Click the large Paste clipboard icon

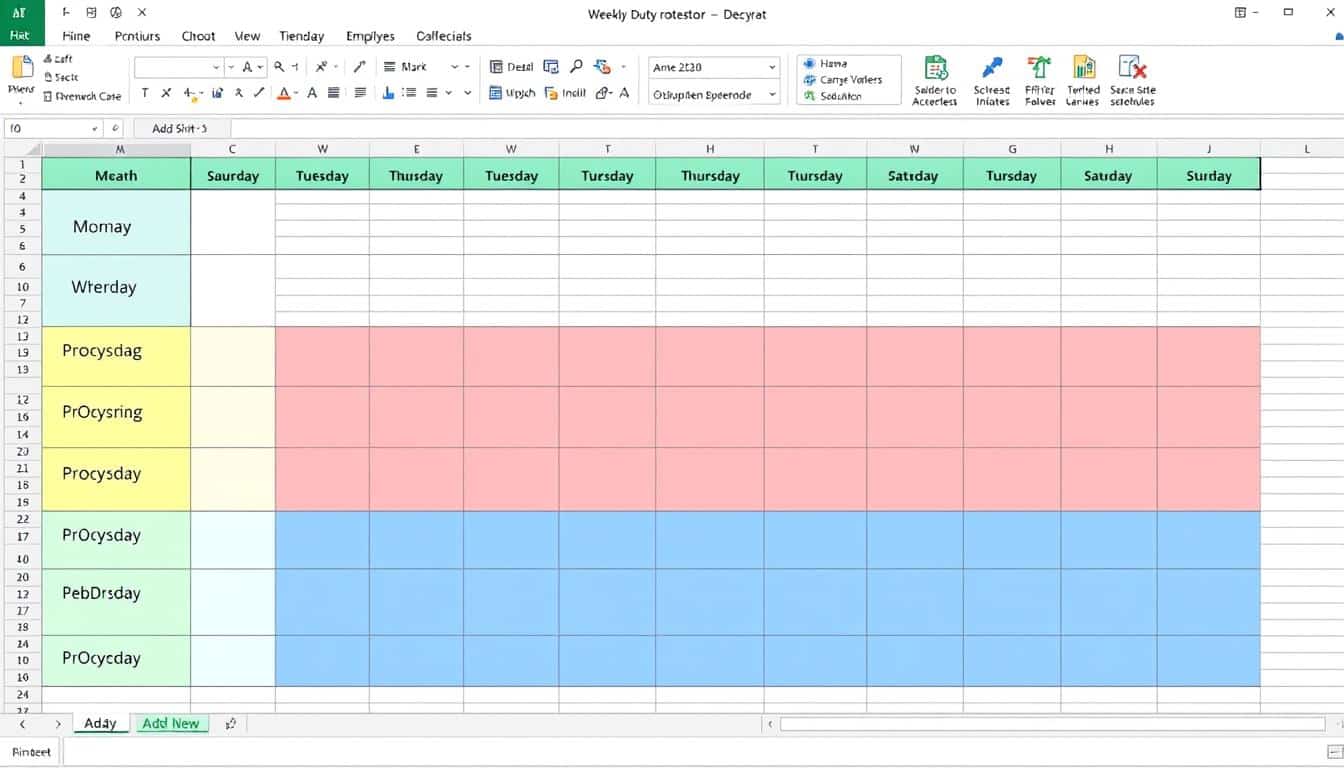pyautogui.click(x=21, y=69)
